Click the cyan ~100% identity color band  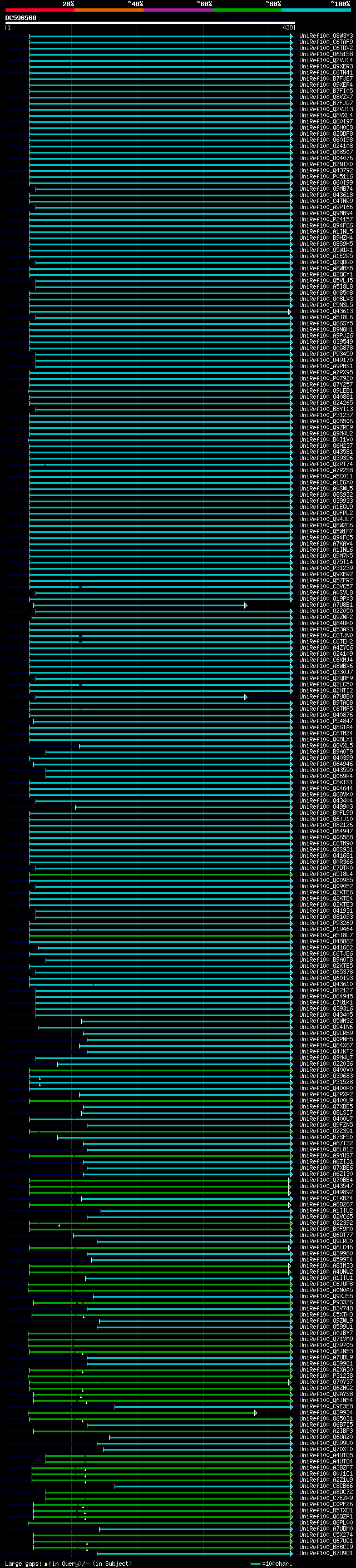317,10
